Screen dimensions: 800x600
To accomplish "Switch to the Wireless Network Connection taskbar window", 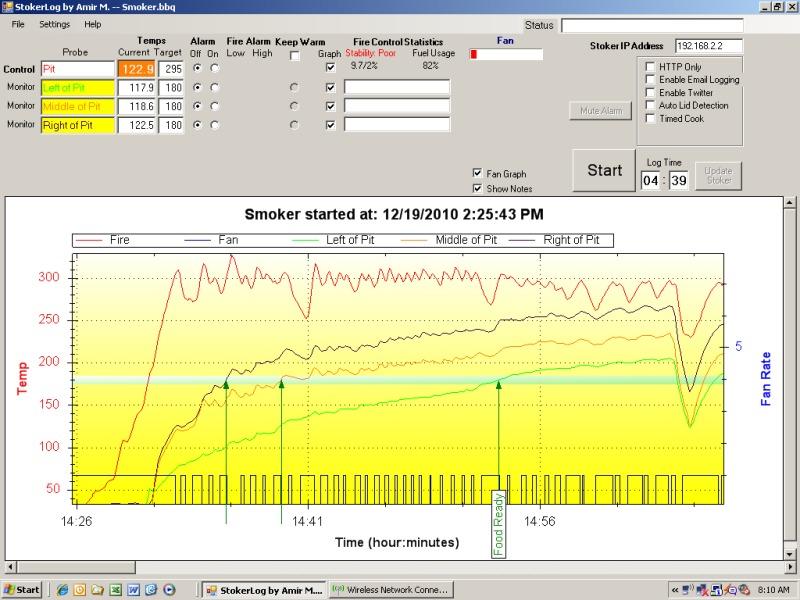I will (391, 590).
